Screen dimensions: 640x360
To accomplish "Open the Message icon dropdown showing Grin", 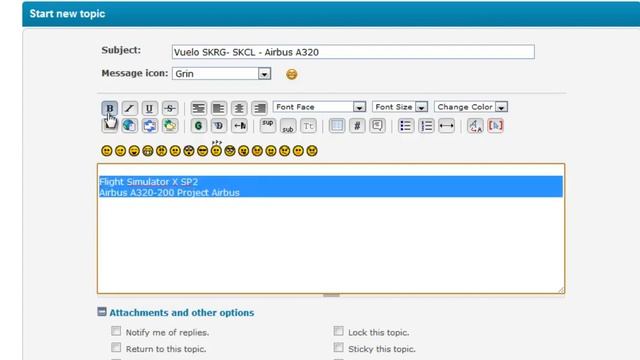I will tap(221, 73).
